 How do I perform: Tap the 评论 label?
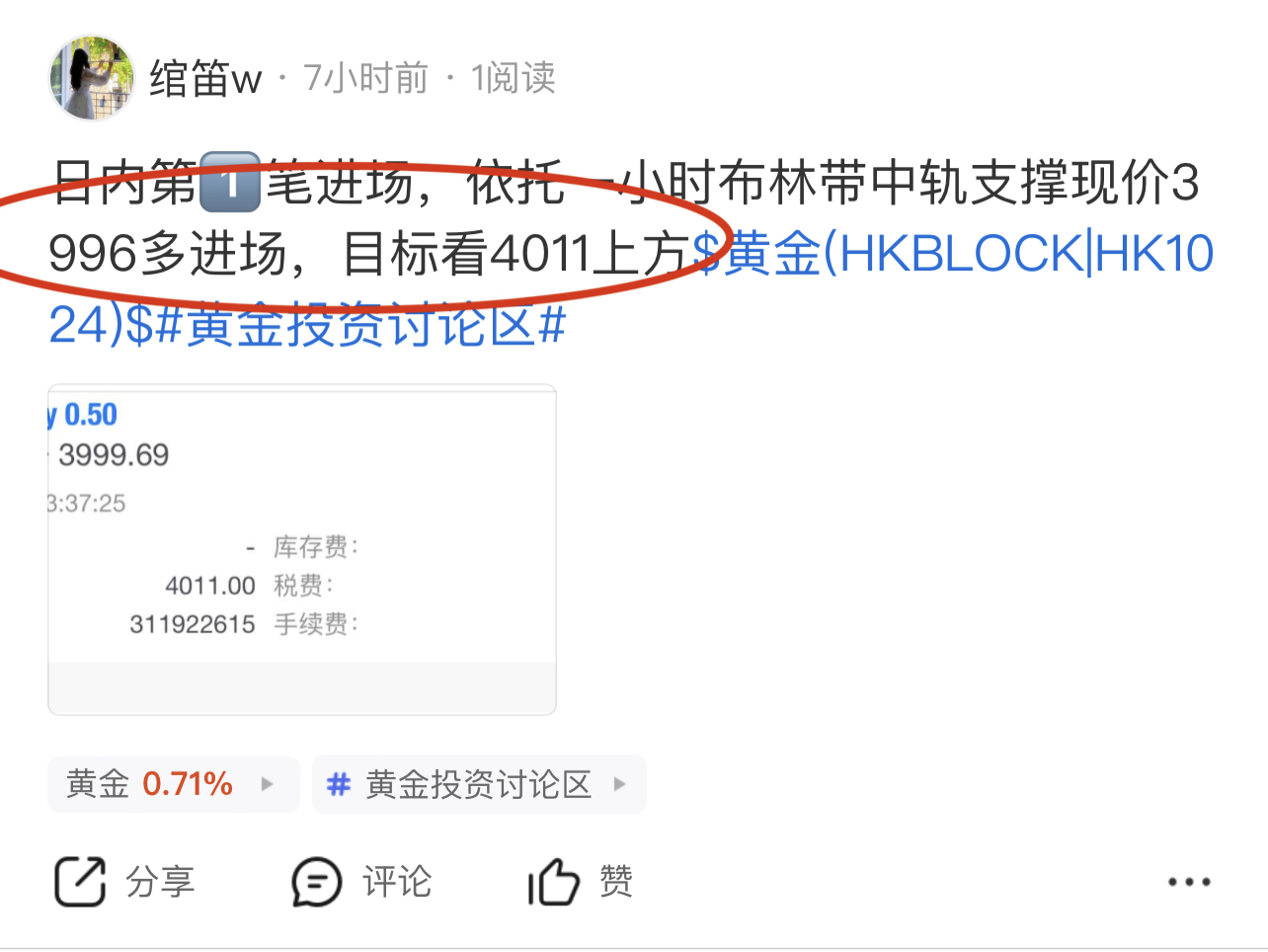coord(397,881)
